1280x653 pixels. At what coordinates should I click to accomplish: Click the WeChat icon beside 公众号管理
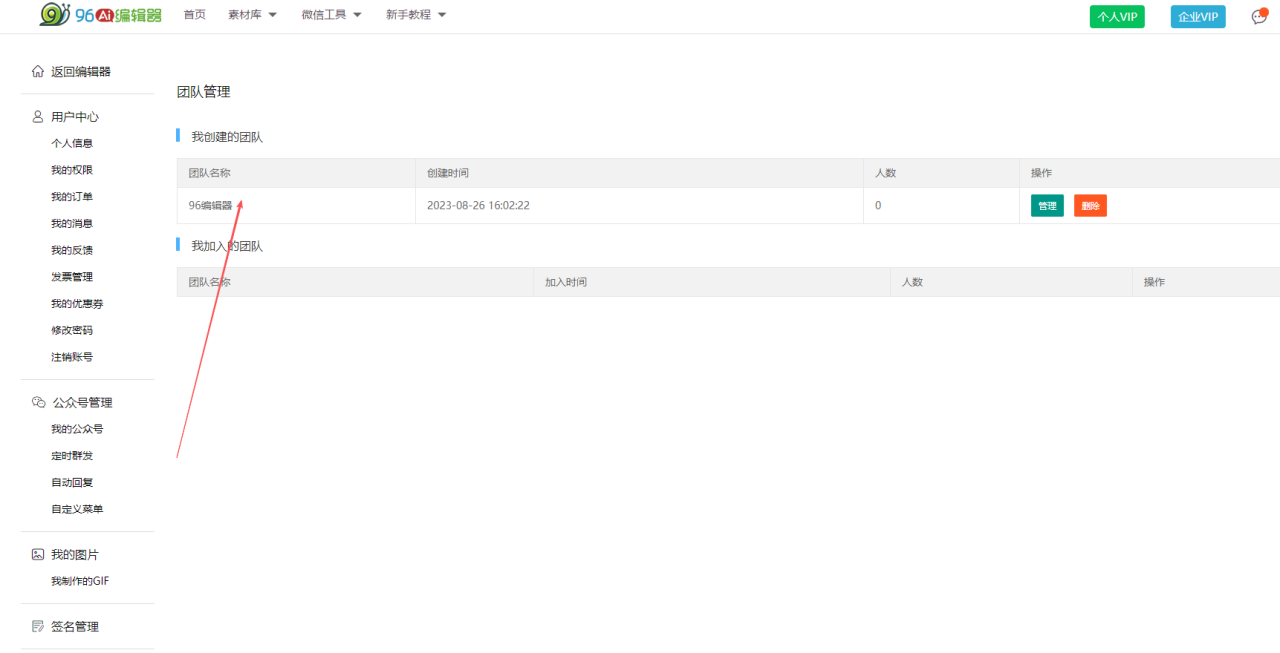38,402
